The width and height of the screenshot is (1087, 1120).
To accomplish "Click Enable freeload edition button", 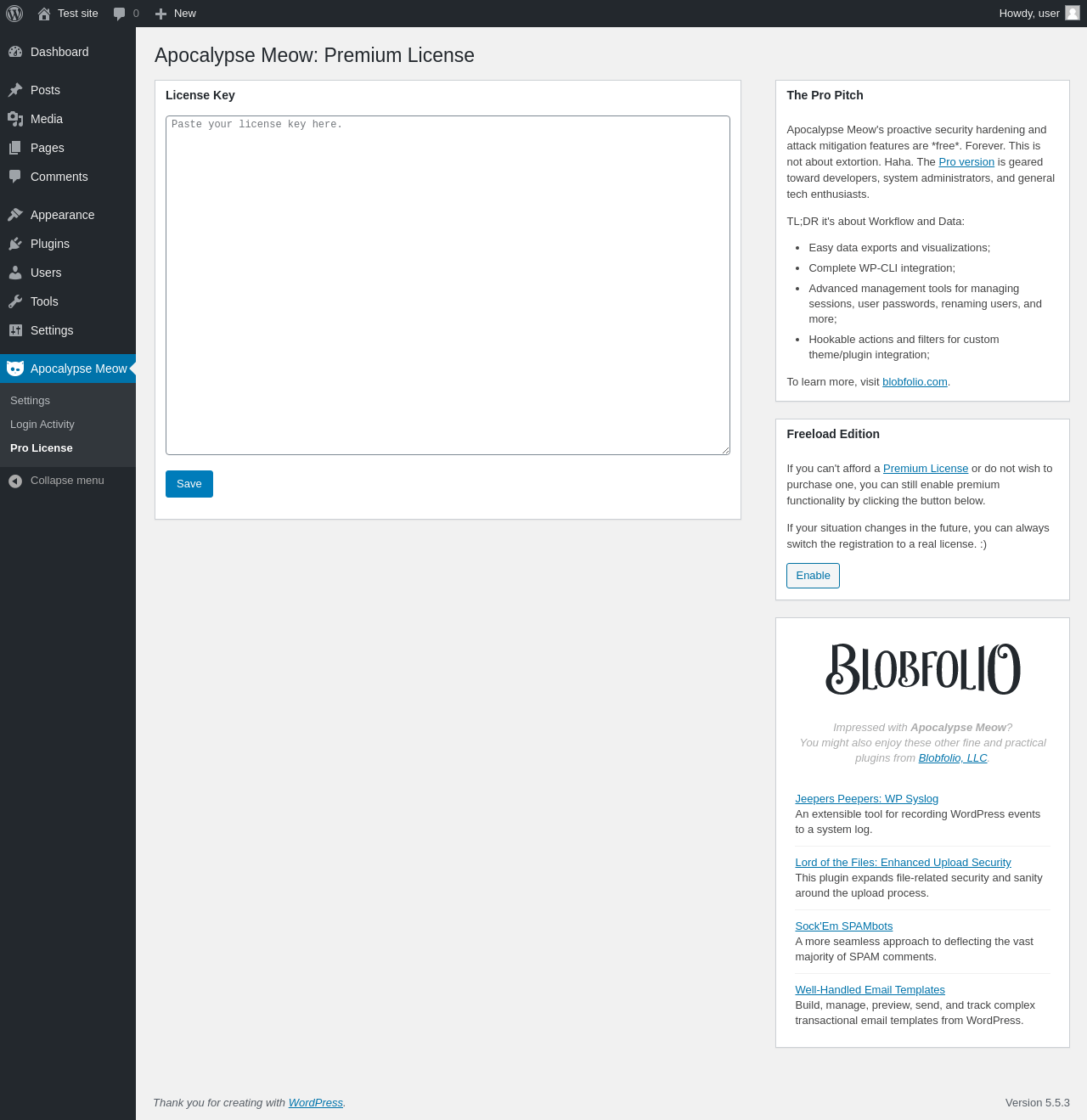I will click(813, 576).
